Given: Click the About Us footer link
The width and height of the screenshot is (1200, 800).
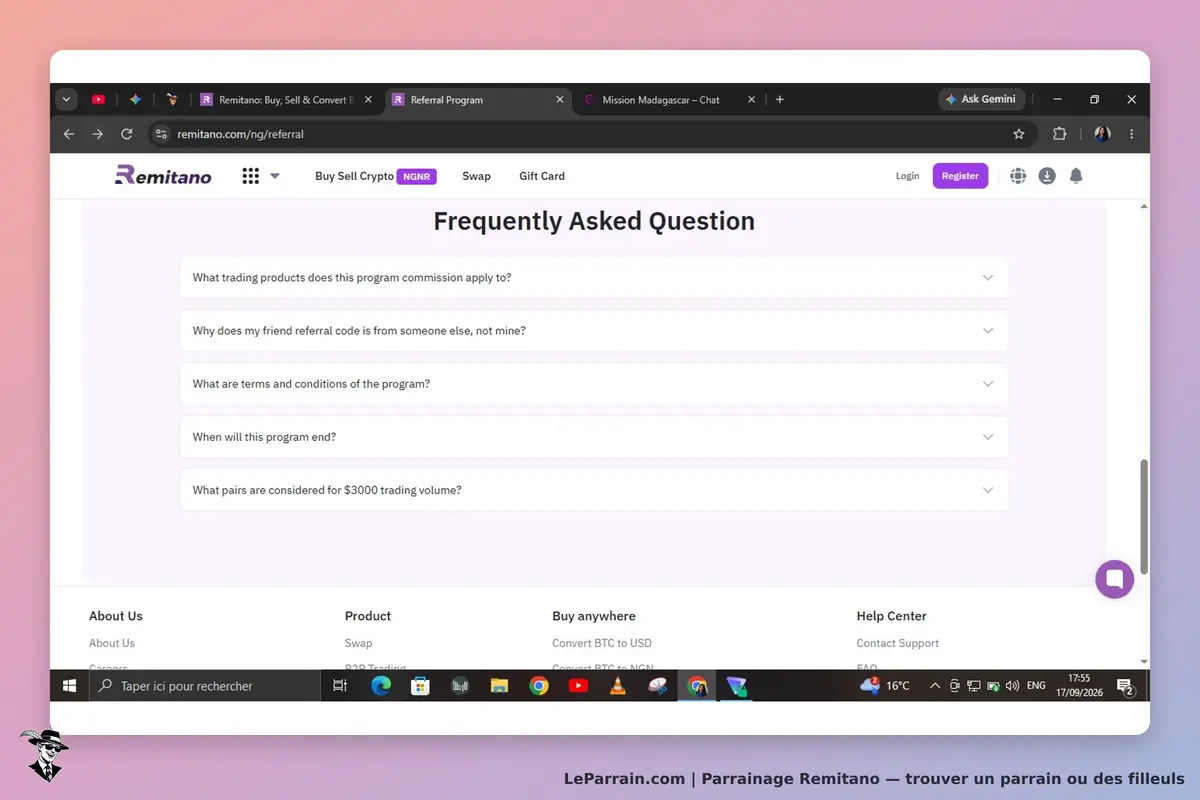Looking at the screenshot, I should tap(112, 643).
